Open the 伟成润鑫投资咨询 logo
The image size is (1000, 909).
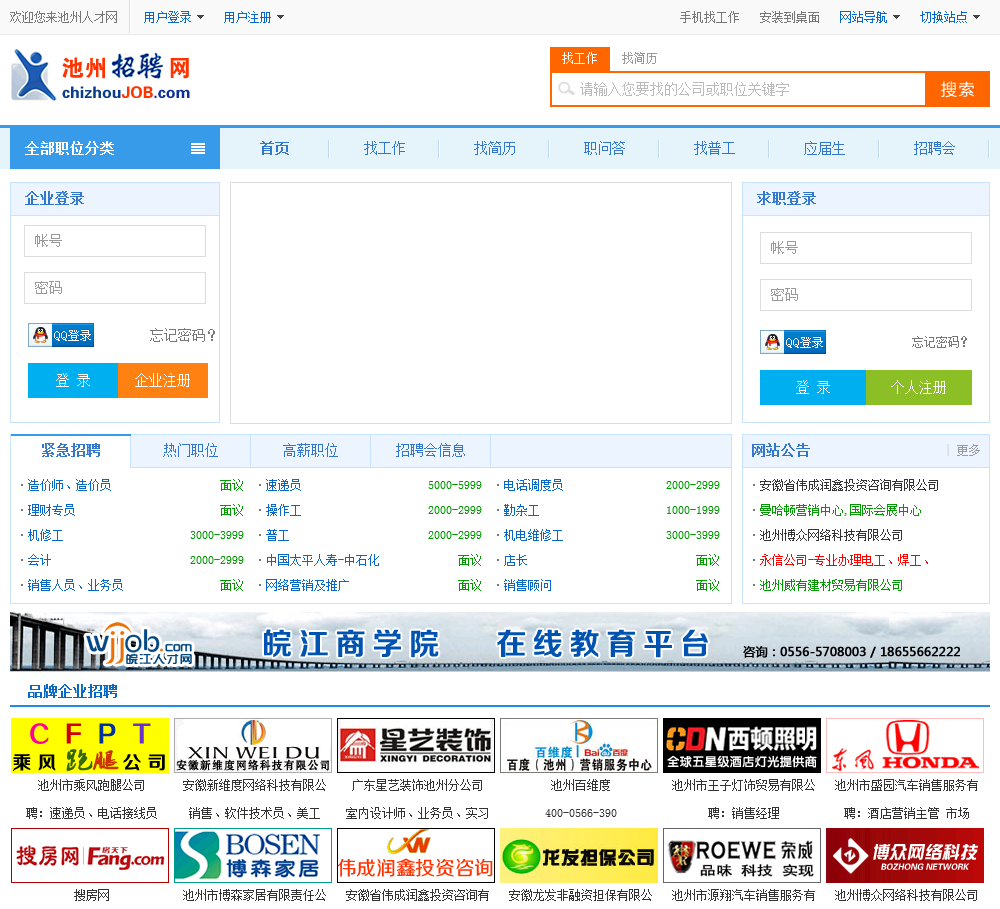point(416,855)
